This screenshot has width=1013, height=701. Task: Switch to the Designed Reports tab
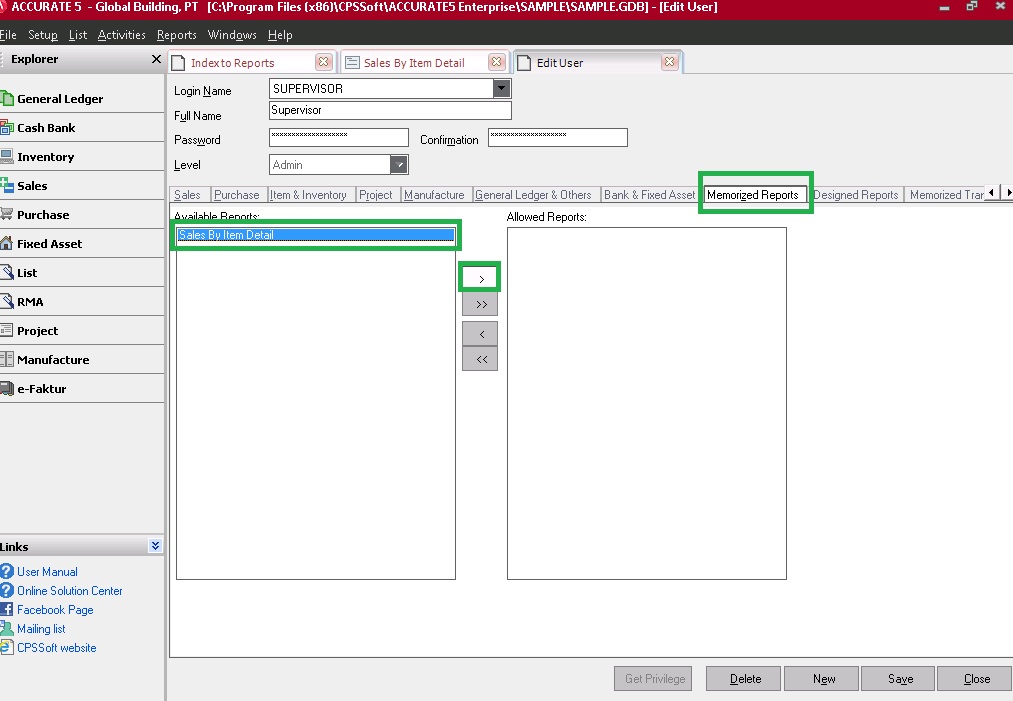tap(856, 195)
